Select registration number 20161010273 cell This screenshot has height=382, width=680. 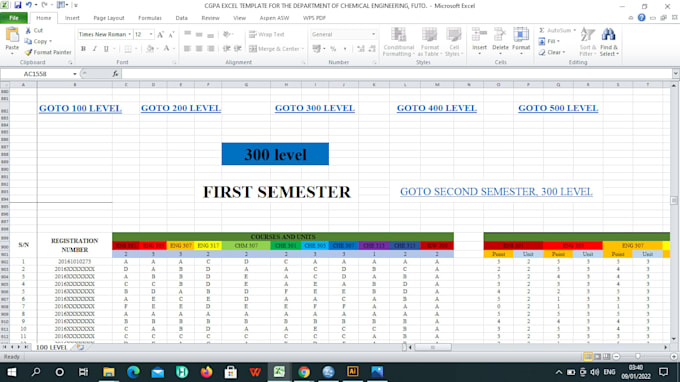[x=75, y=261]
